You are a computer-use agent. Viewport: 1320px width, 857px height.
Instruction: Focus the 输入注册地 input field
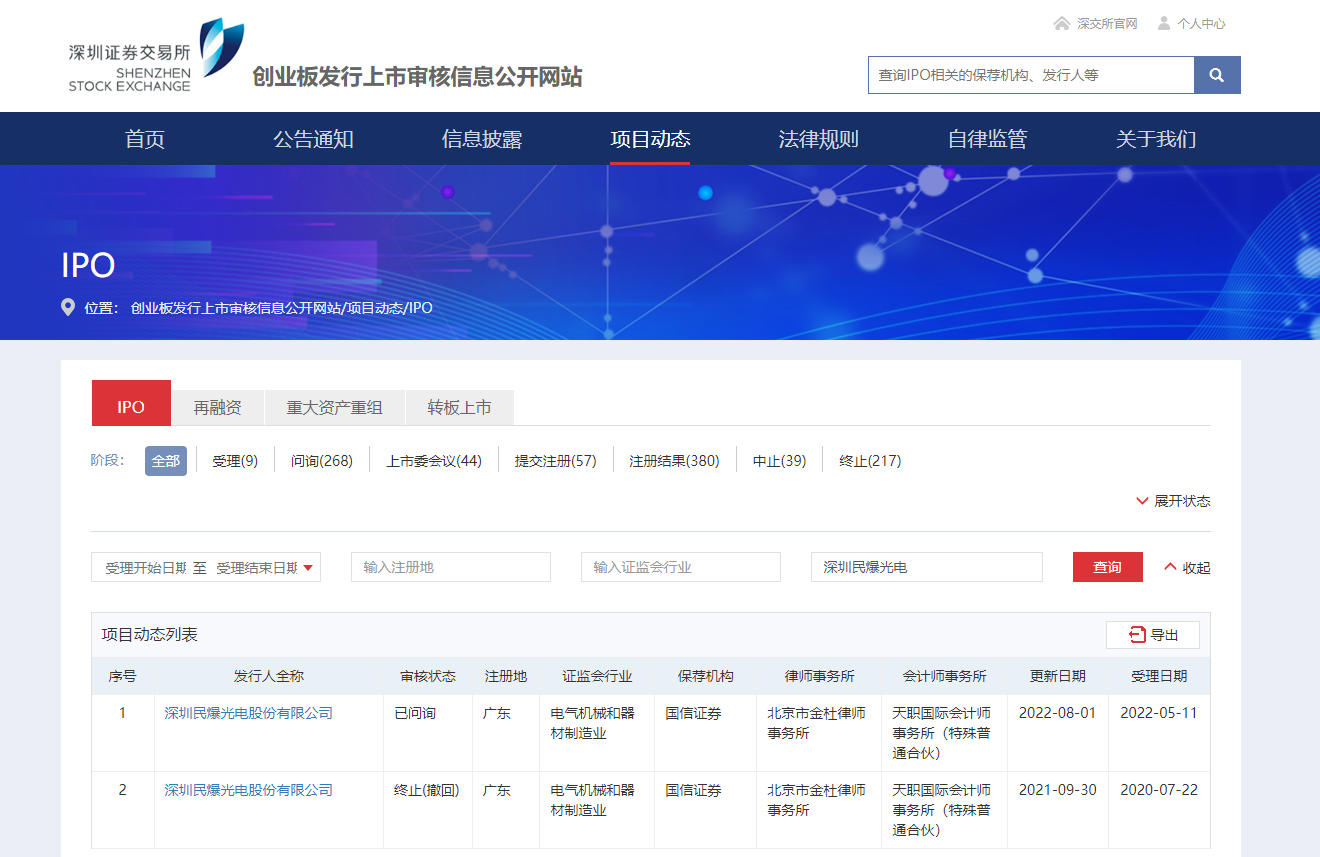click(451, 567)
